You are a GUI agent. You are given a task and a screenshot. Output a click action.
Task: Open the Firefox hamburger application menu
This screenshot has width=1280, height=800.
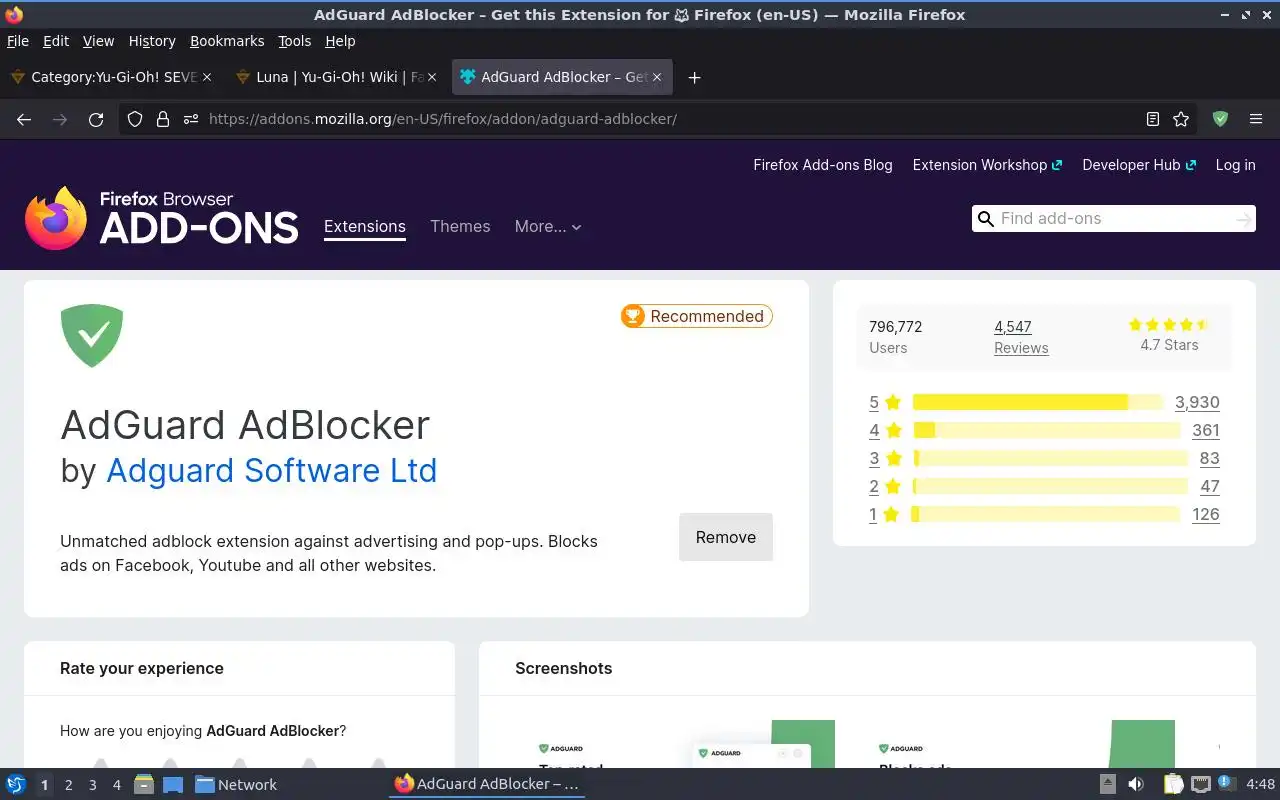tap(1256, 119)
